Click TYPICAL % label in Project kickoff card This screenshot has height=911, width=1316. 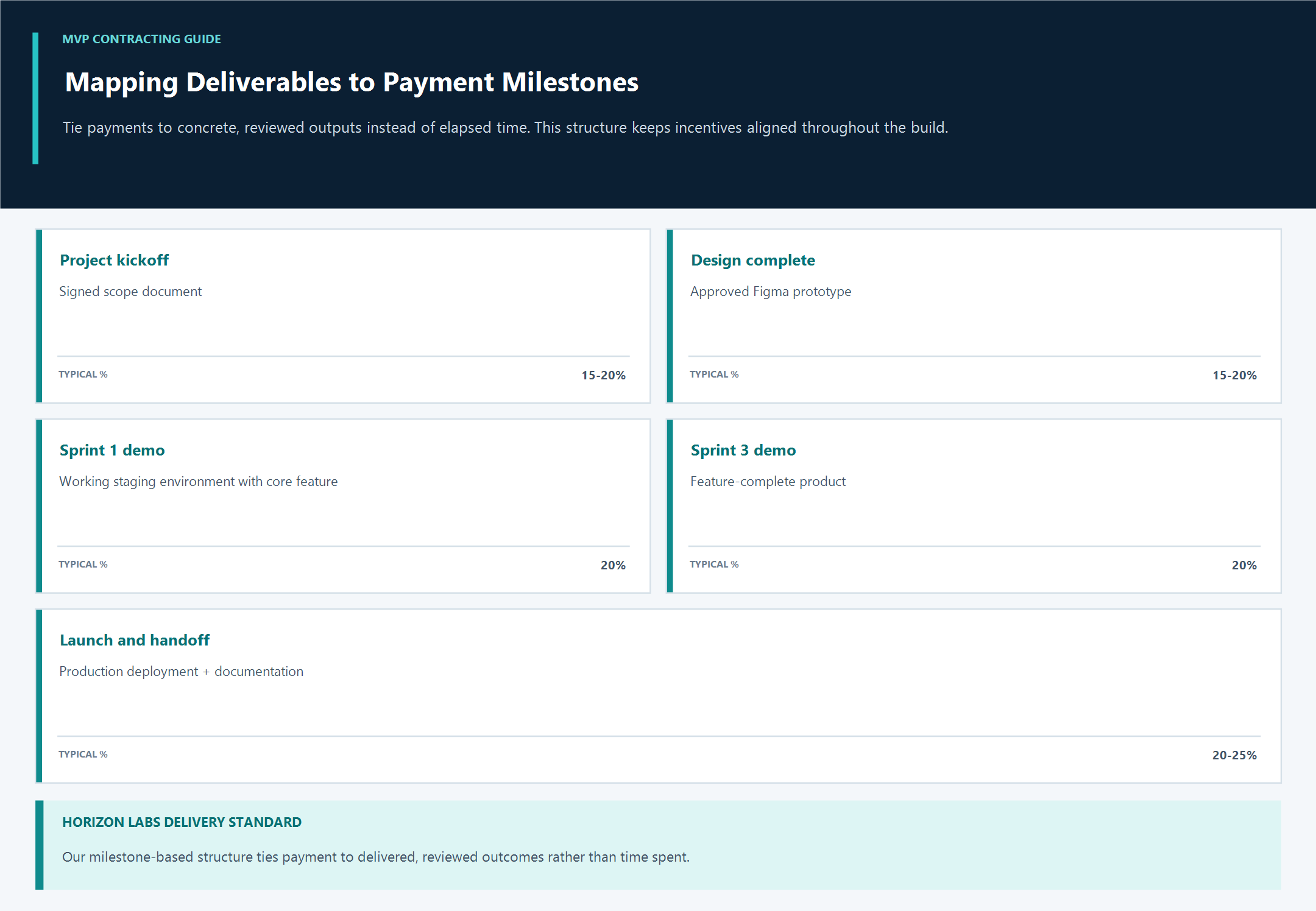point(83,375)
